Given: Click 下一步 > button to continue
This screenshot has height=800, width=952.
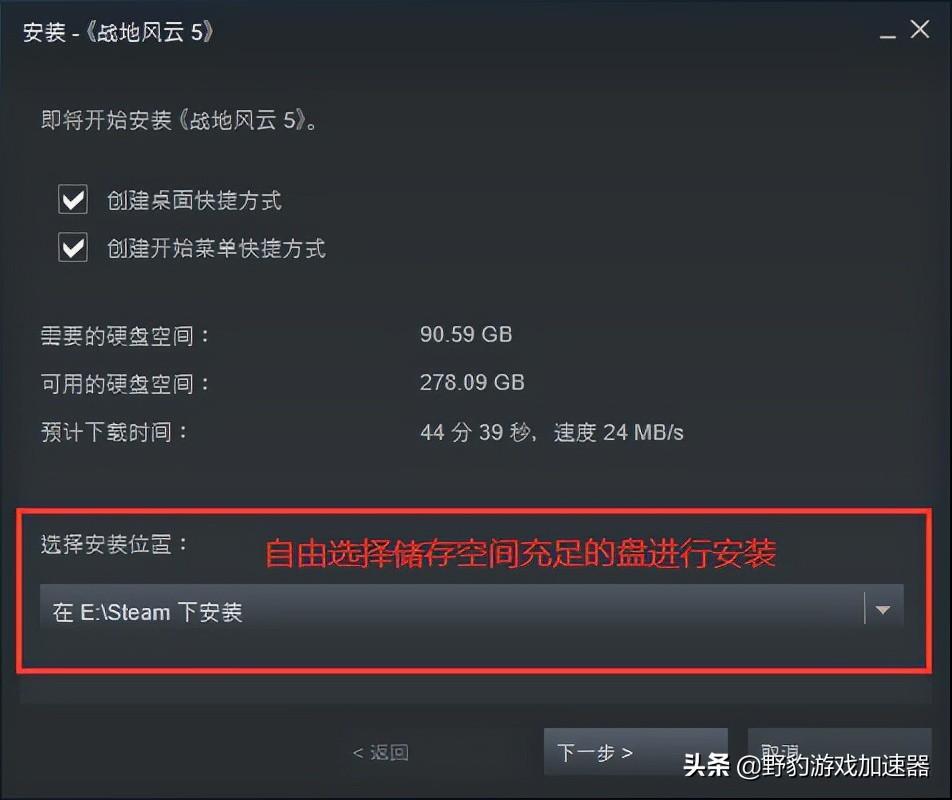Looking at the screenshot, I should pyautogui.click(x=635, y=752).
